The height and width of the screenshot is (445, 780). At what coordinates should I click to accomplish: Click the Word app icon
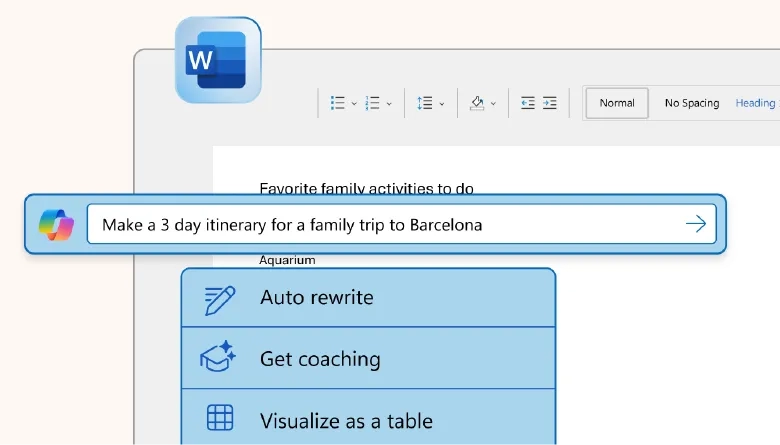[x=218, y=60]
